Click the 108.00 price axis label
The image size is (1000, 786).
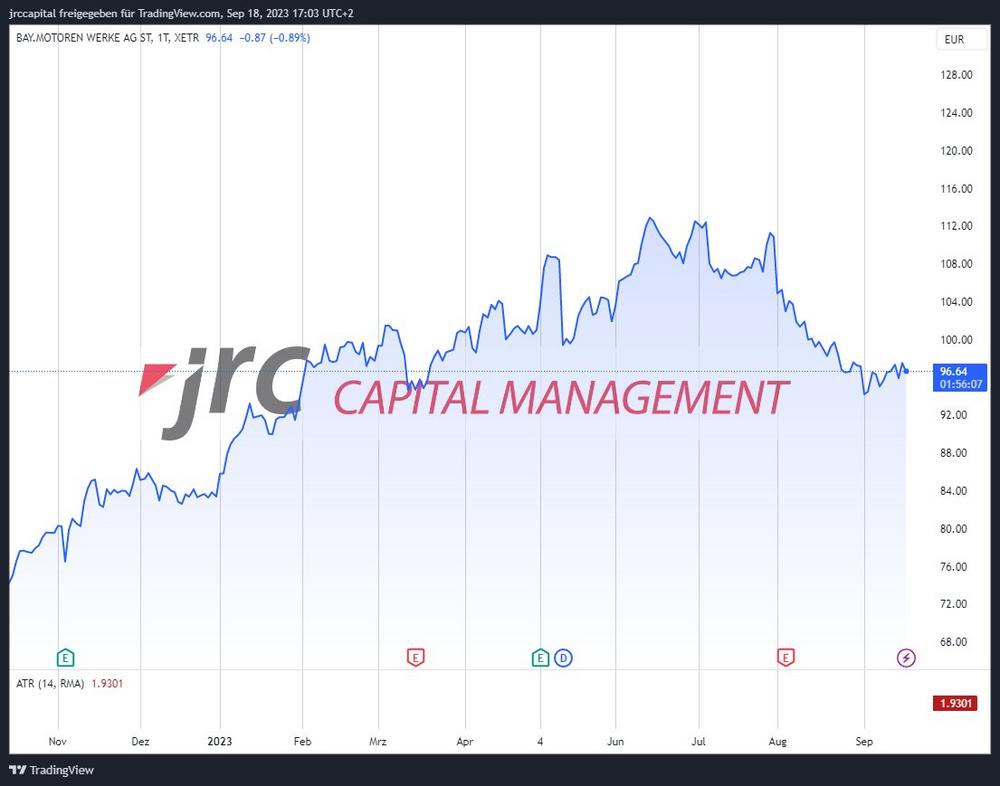coord(956,263)
